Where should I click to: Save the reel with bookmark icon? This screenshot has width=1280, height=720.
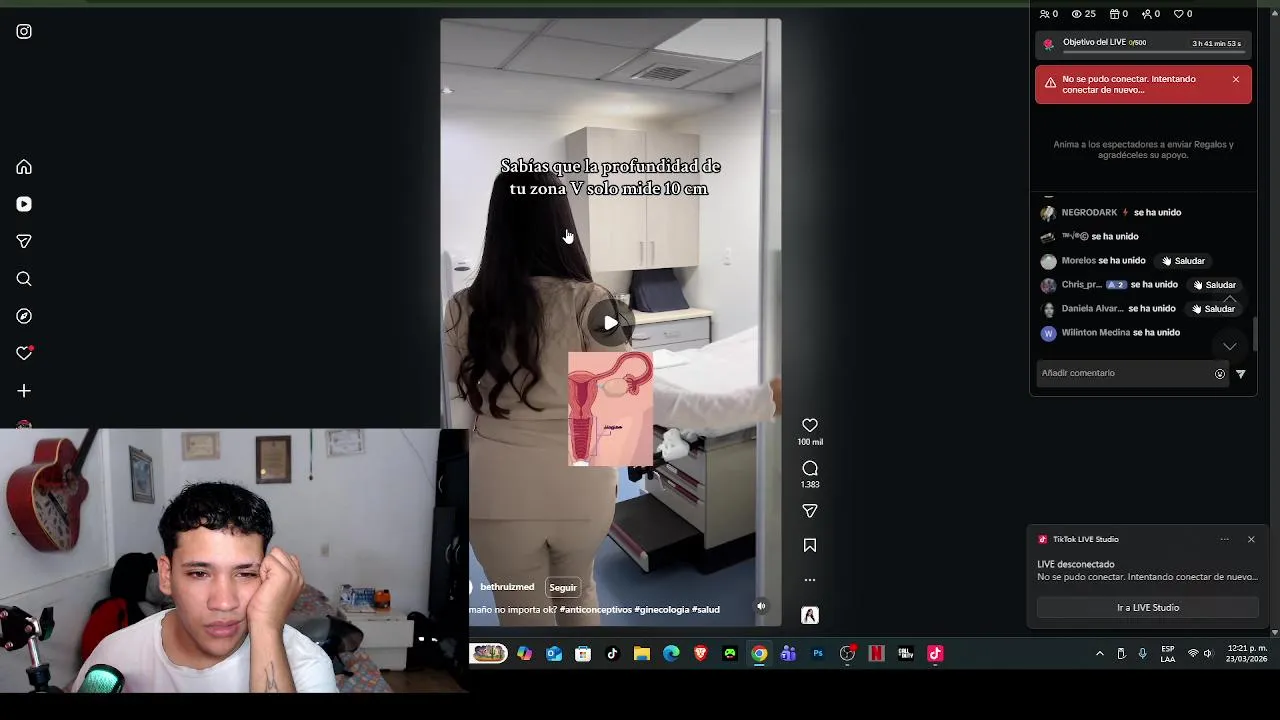pos(810,545)
